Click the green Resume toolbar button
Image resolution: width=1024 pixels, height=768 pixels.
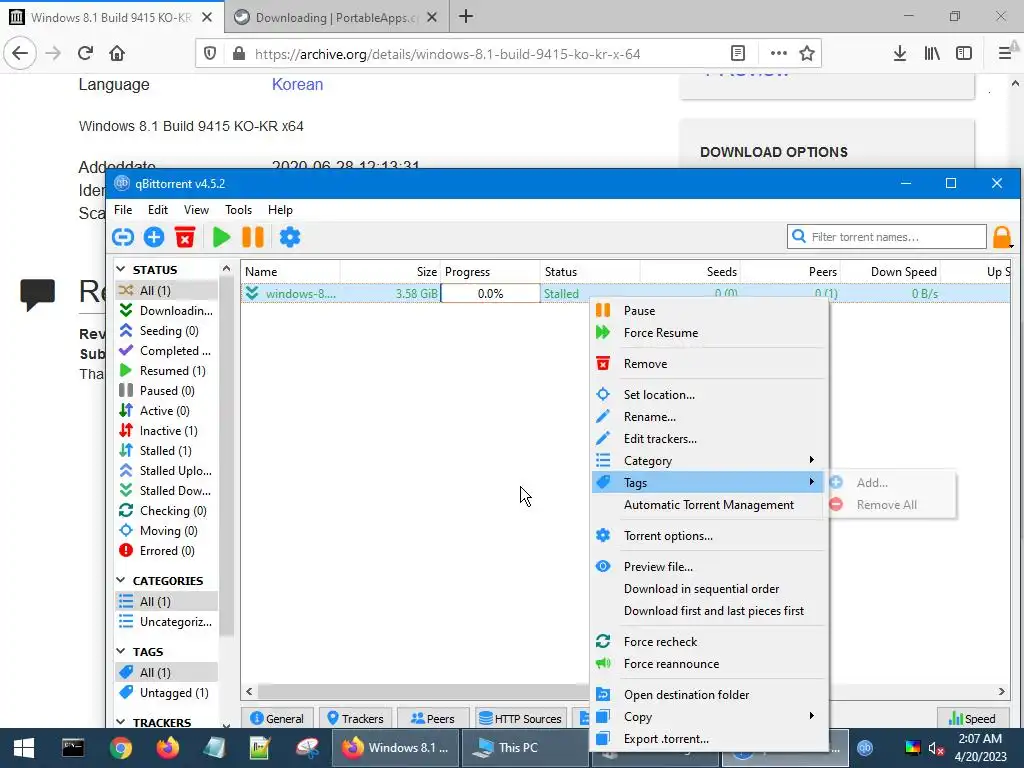221,237
